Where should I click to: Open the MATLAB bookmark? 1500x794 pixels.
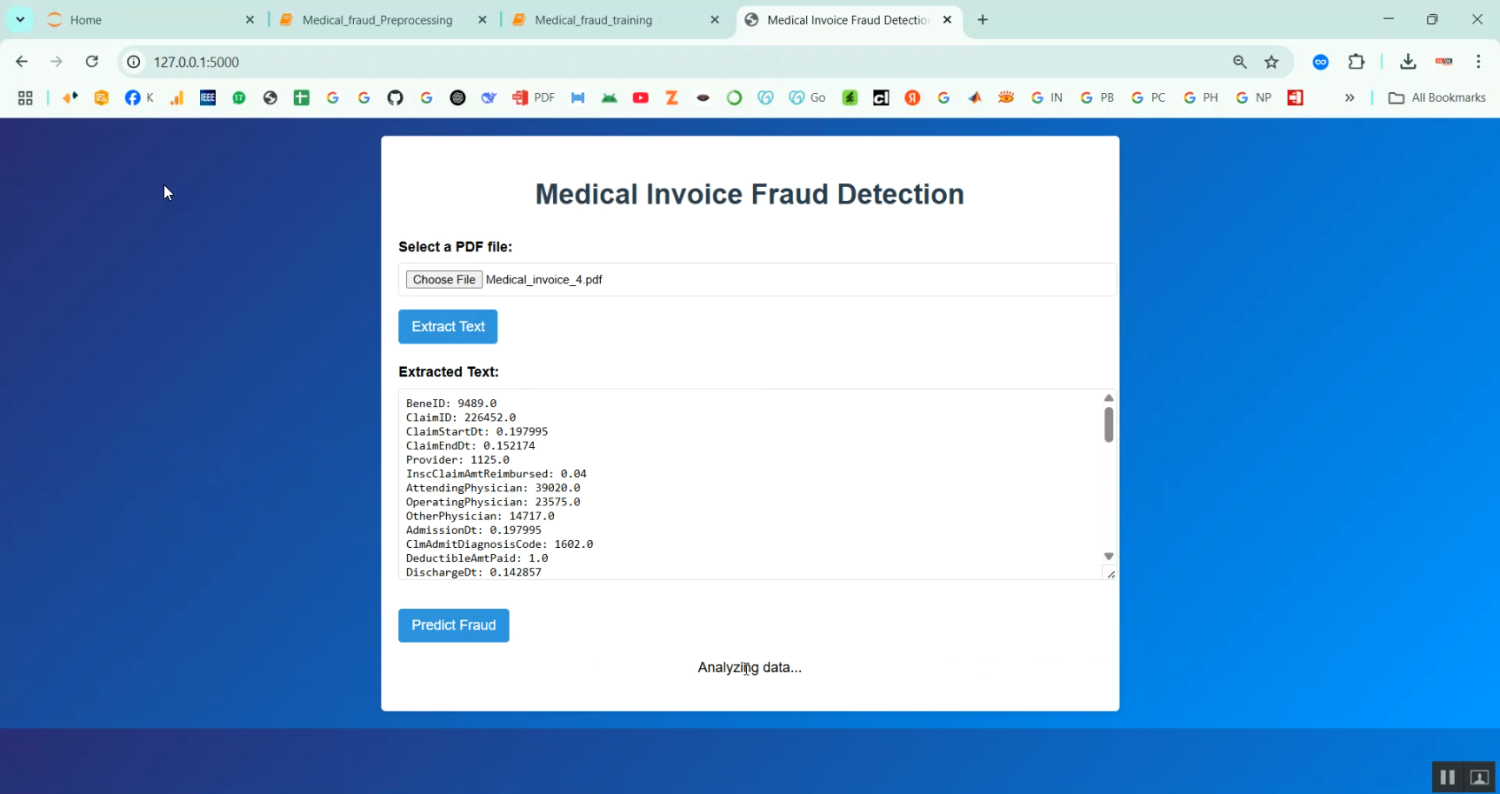click(x=975, y=98)
